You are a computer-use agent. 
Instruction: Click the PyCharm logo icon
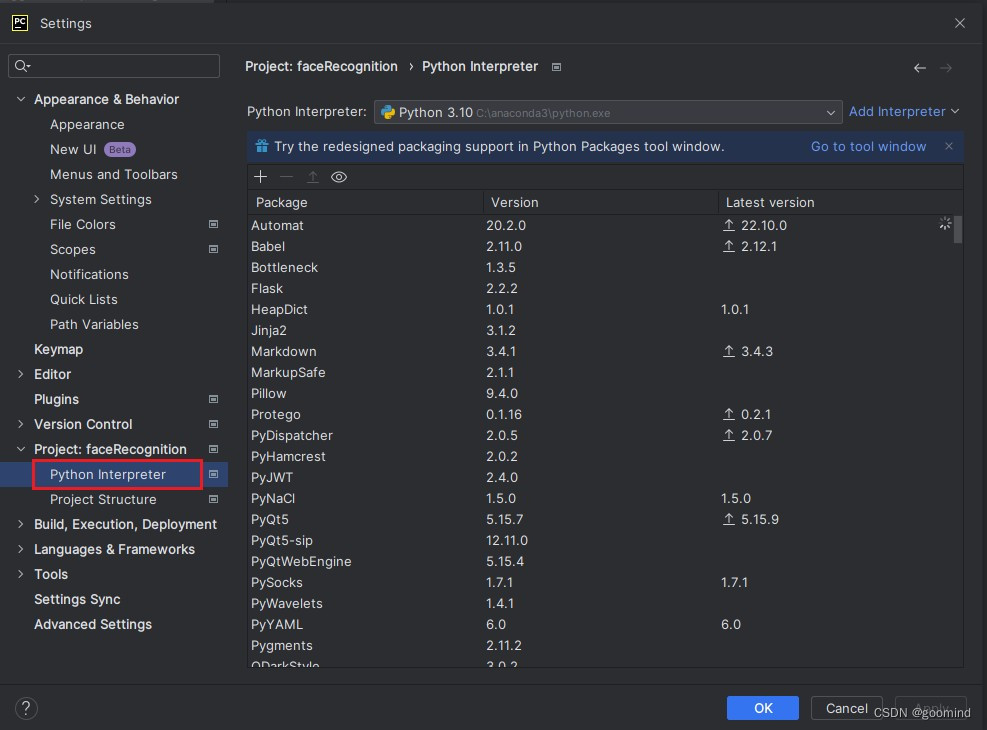pos(20,23)
